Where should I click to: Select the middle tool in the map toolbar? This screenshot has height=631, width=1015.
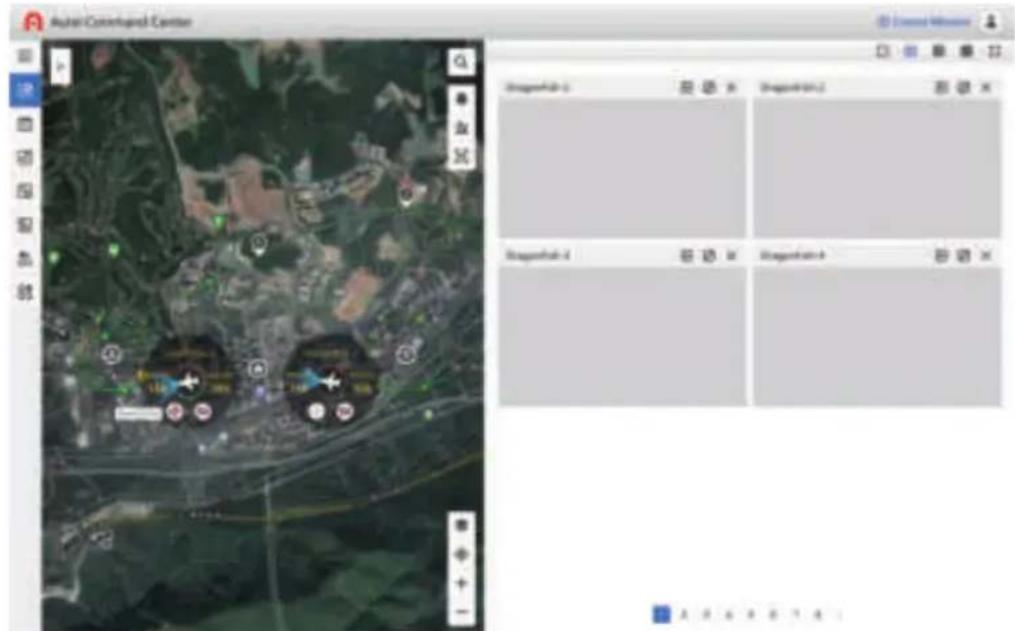pyautogui.click(x=462, y=127)
